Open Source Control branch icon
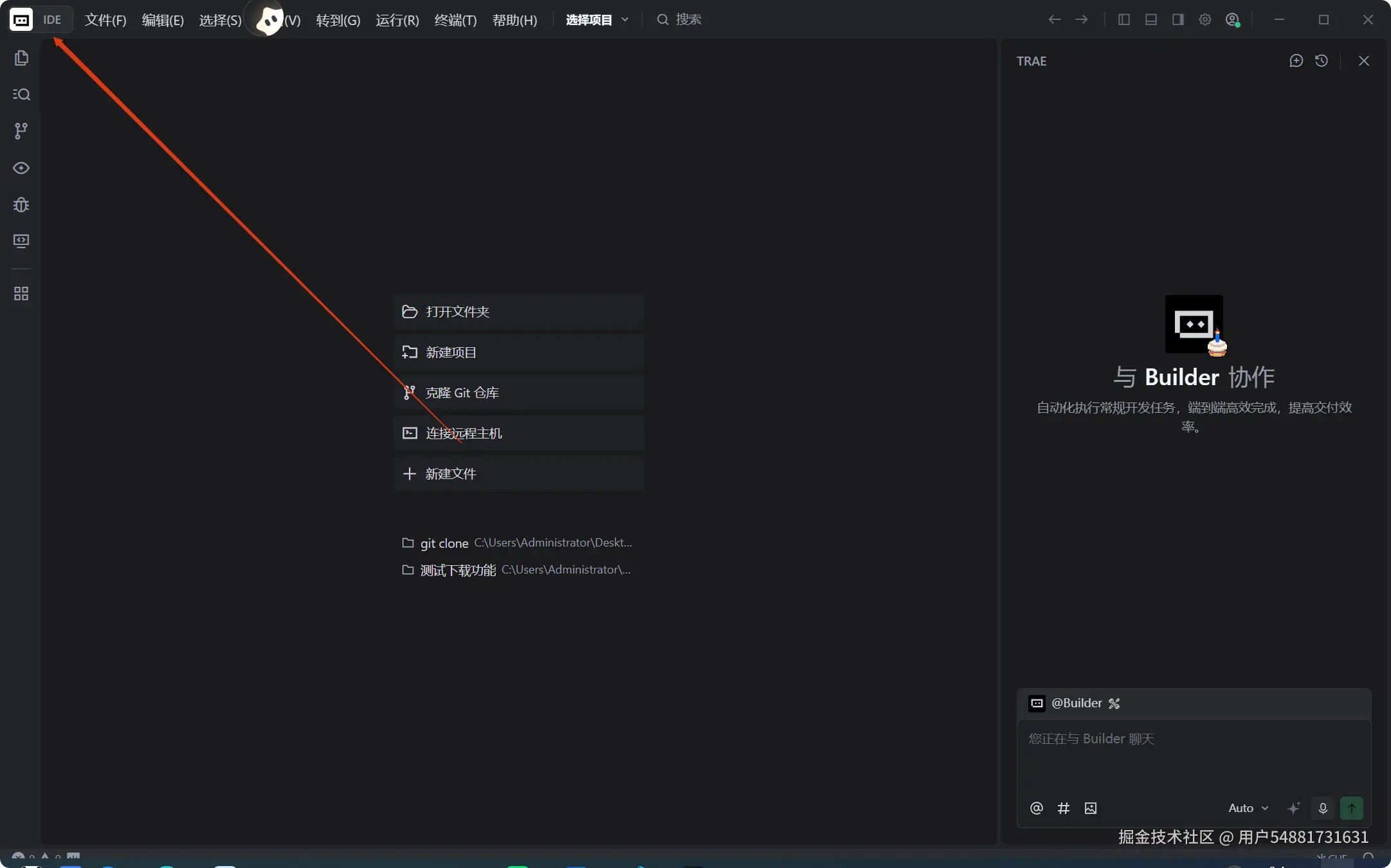The image size is (1391, 868). pos(21,131)
